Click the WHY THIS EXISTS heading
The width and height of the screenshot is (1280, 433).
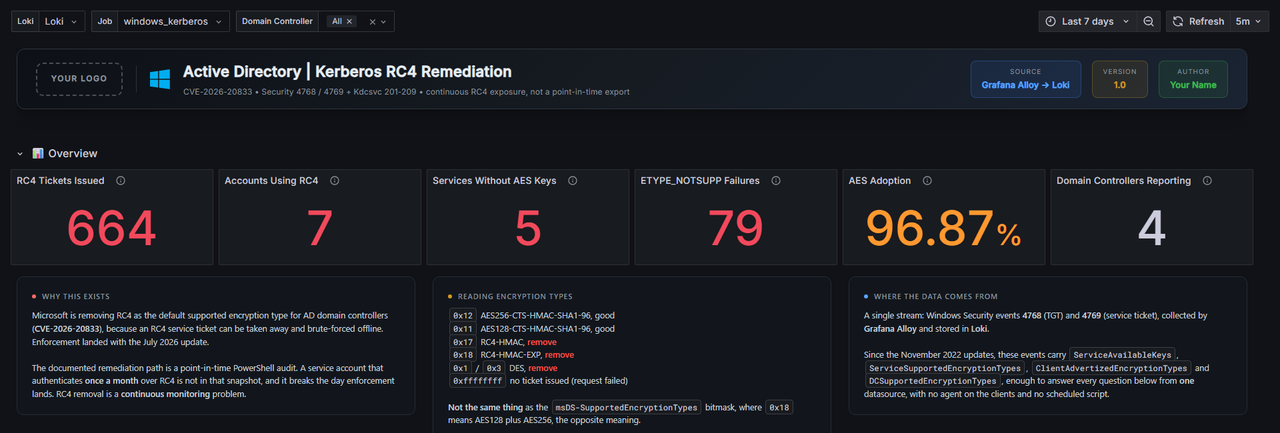[76, 297]
